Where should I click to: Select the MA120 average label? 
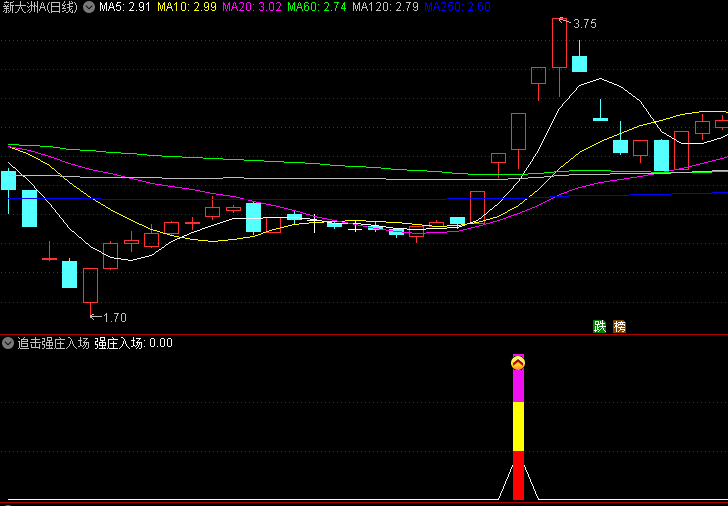pyautogui.click(x=386, y=7)
